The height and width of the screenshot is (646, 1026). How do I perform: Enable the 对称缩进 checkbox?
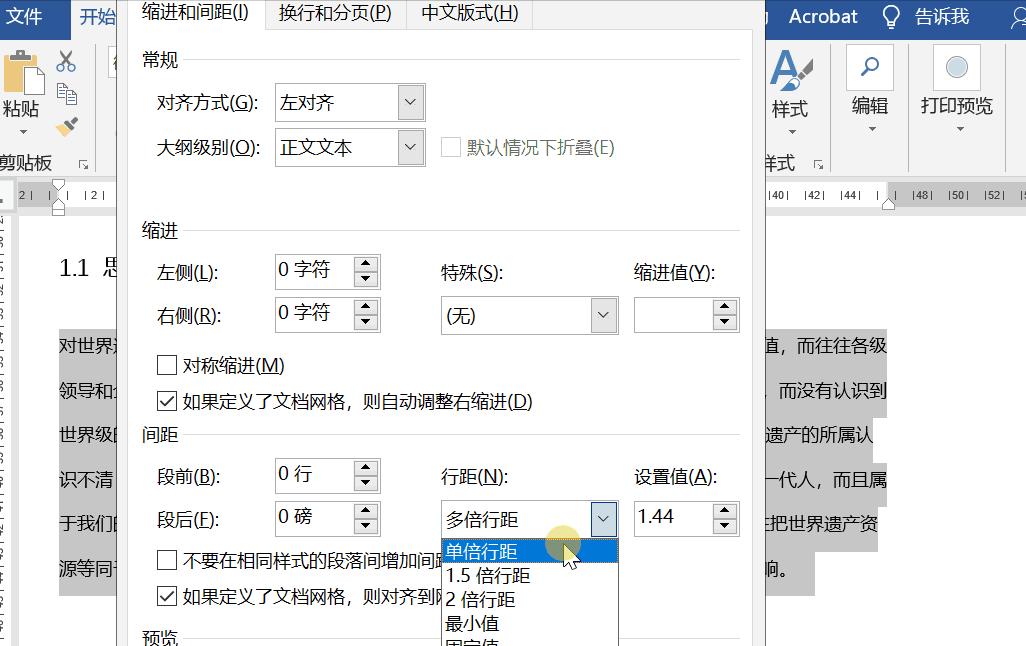[x=167, y=365]
